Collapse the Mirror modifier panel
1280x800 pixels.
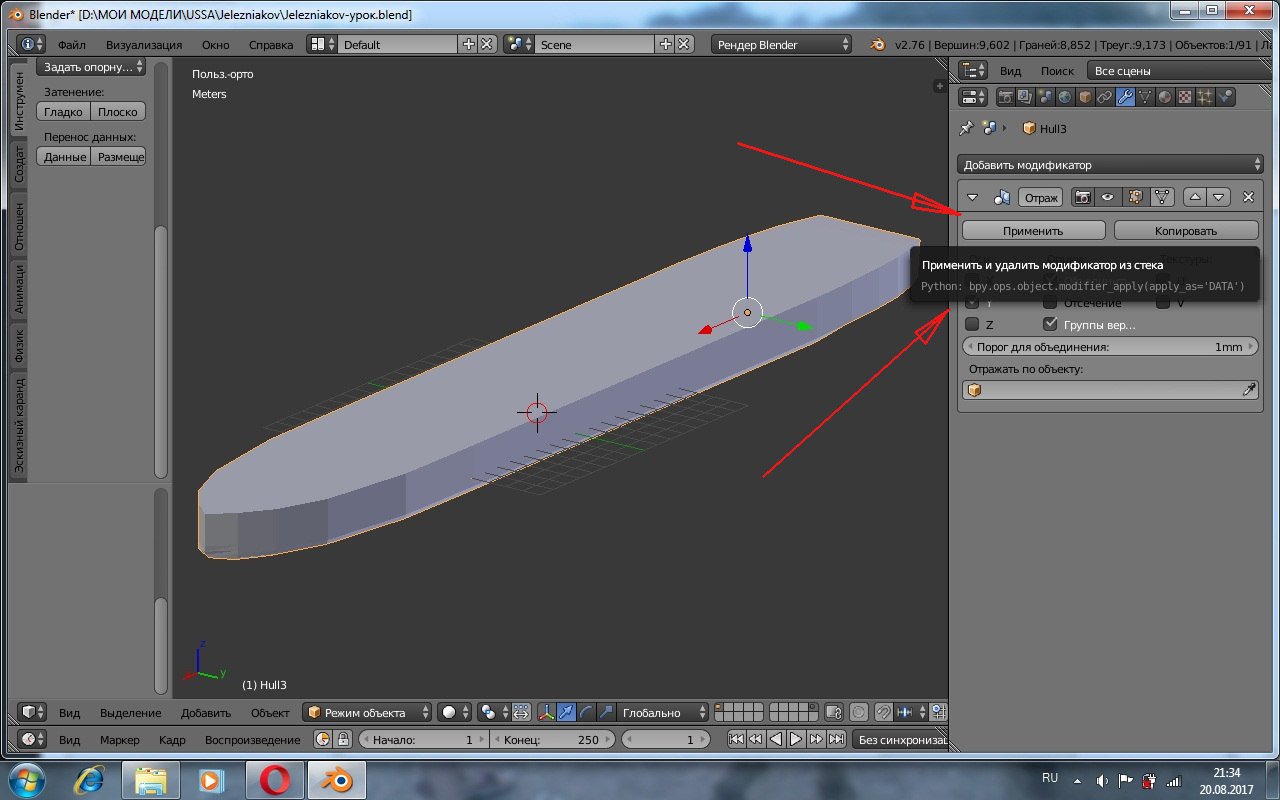point(972,198)
